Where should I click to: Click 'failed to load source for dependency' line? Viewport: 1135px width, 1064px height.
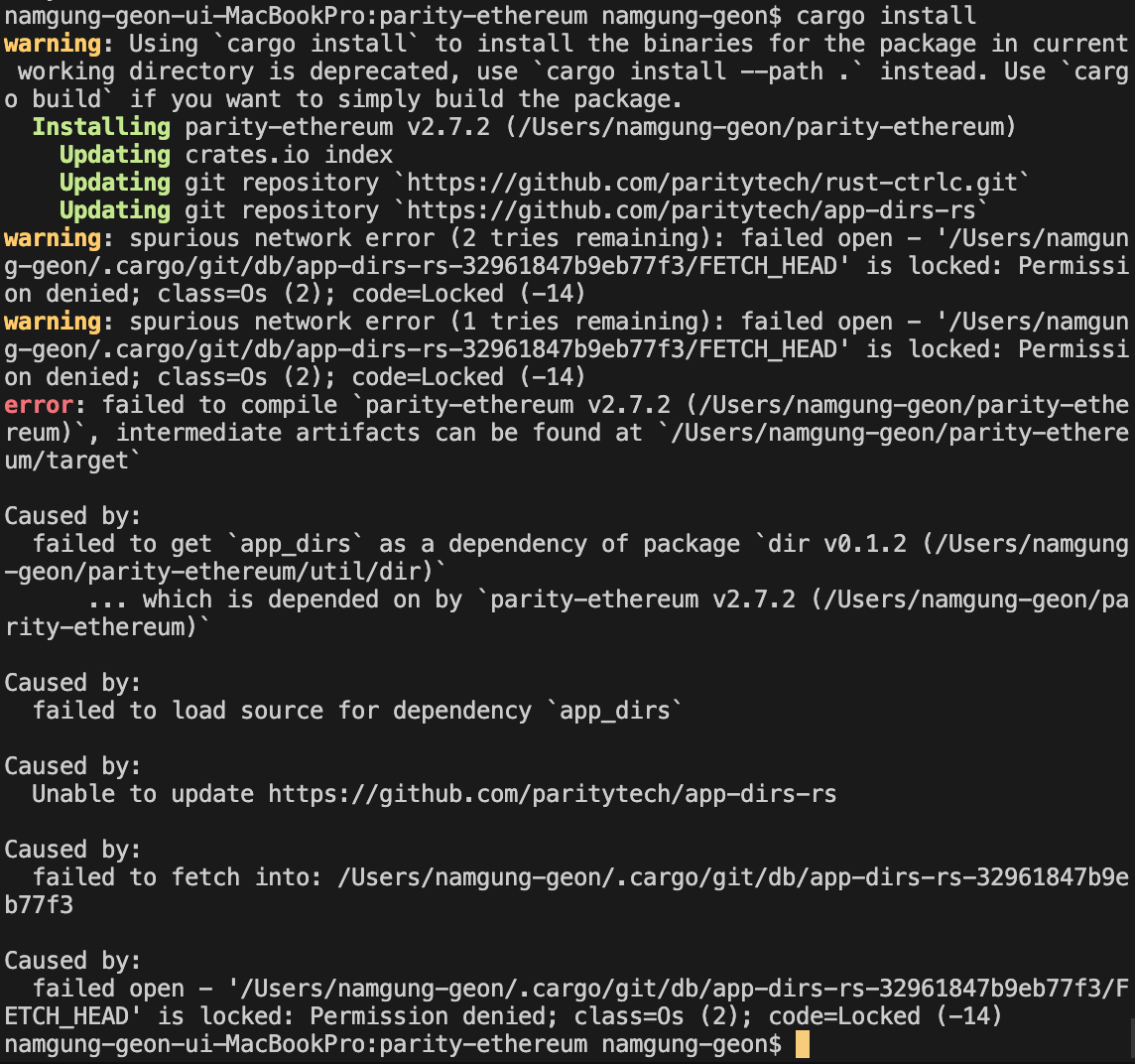357,711
